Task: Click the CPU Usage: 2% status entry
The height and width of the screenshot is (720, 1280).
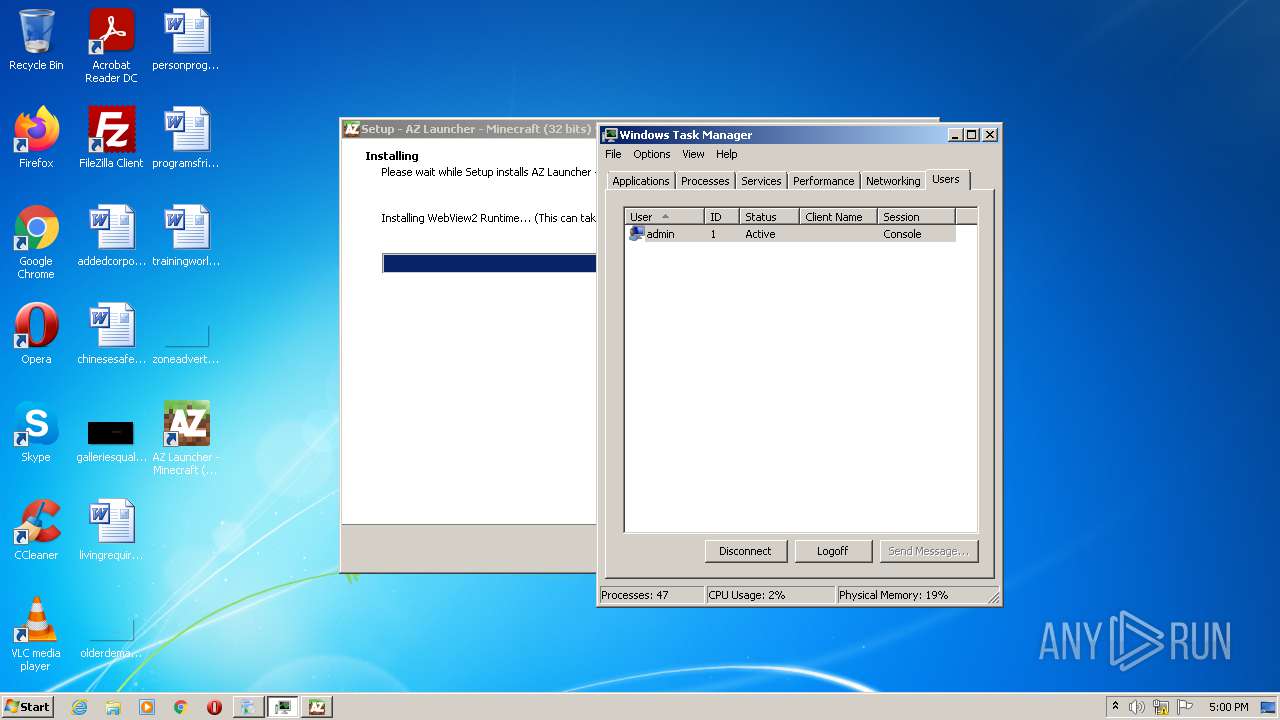Action: coord(770,595)
